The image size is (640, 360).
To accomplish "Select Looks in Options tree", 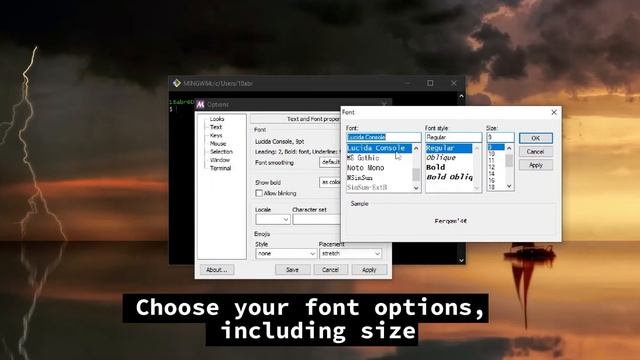I will [x=217, y=119].
